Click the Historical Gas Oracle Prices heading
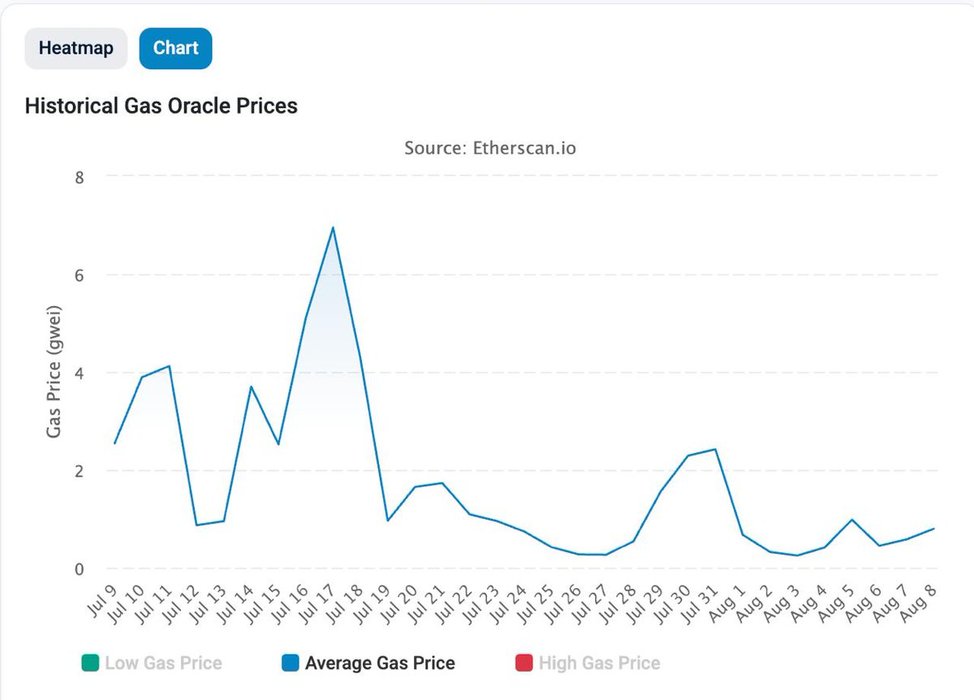 pyautogui.click(x=161, y=105)
